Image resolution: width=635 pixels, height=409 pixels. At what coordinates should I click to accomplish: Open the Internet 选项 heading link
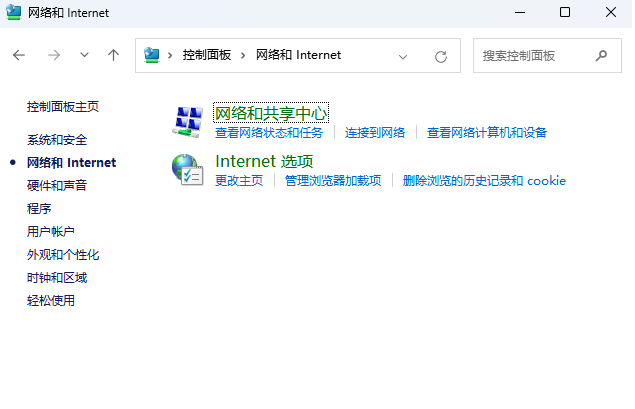[264, 161]
